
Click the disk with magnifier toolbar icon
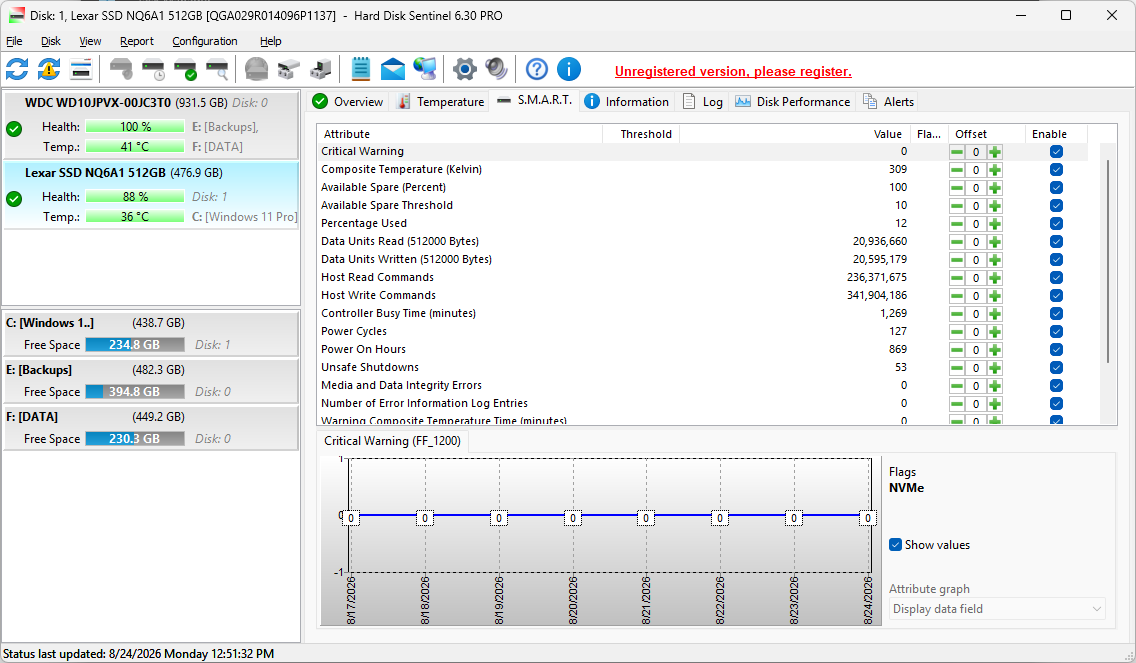coord(217,70)
